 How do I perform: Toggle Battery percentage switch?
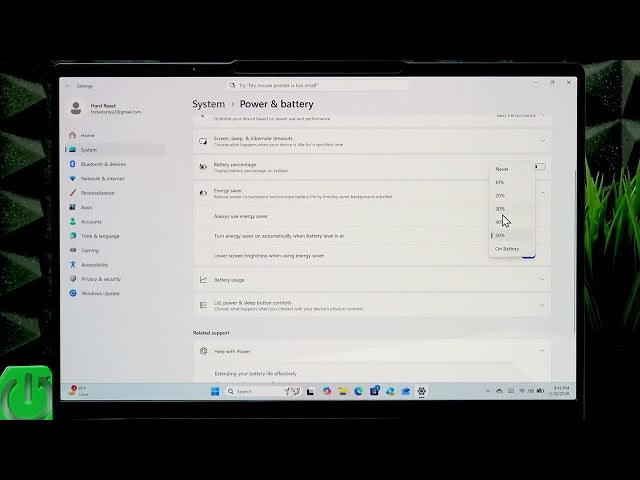[540, 167]
